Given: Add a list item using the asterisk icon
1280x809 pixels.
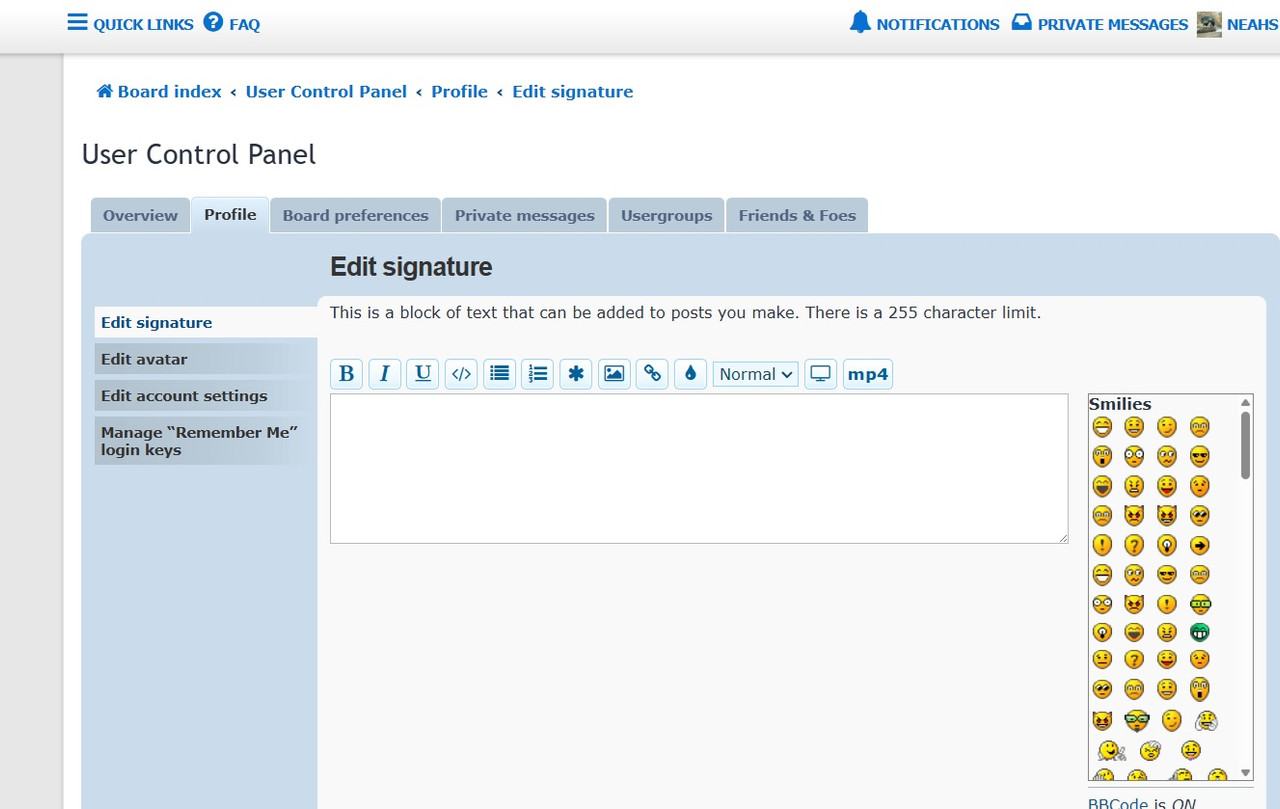Looking at the screenshot, I should [576, 374].
